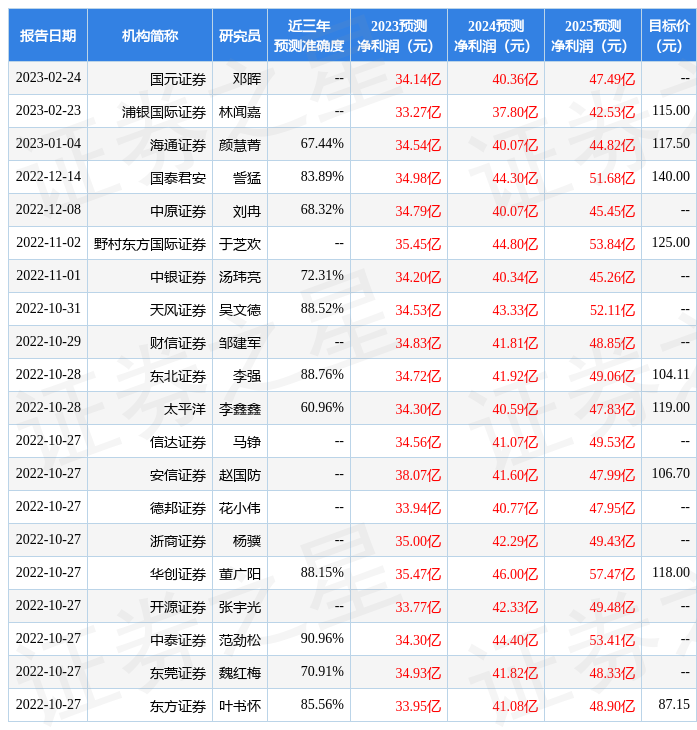The image size is (697, 730).
Task: Click accuracy value 60.96%
Action: click(322, 408)
